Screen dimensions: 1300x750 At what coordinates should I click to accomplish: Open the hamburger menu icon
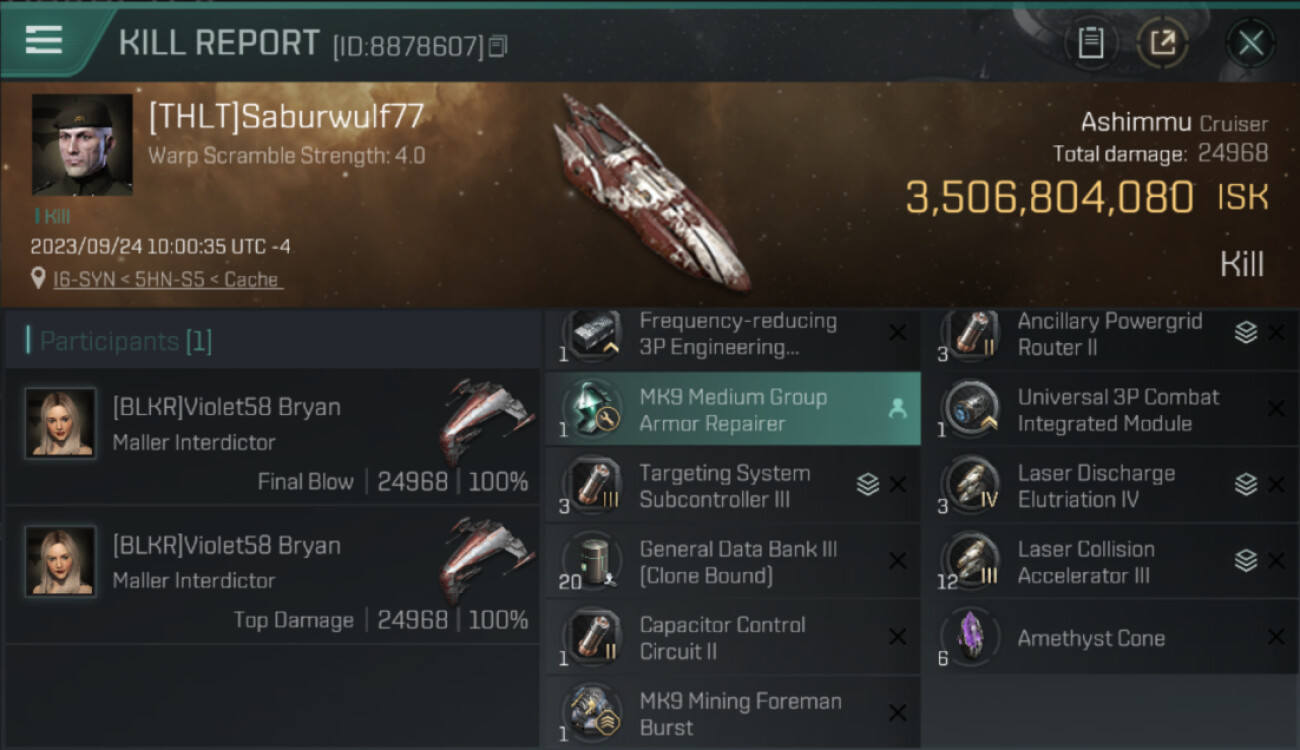tap(43, 40)
